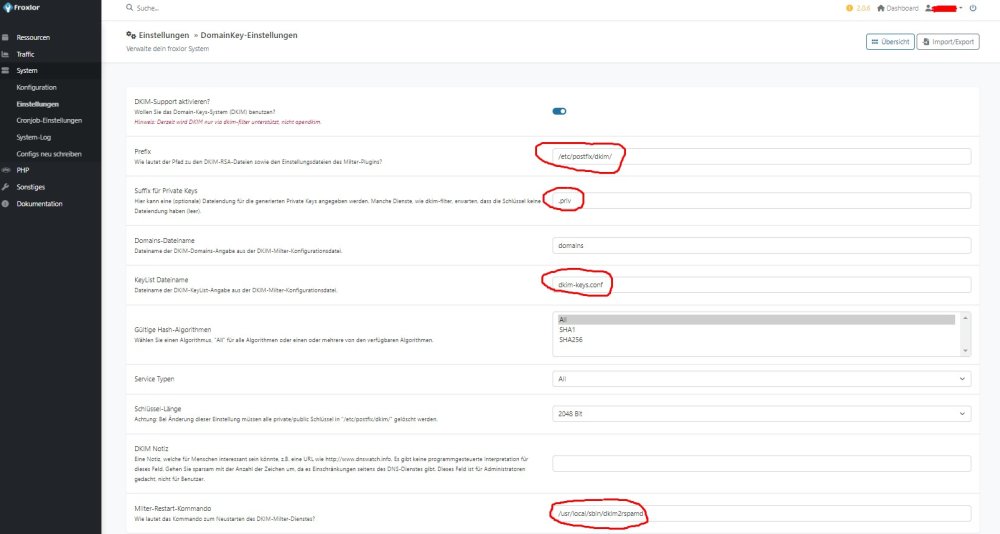Click the Dokumentation info icon

click(6, 203)
